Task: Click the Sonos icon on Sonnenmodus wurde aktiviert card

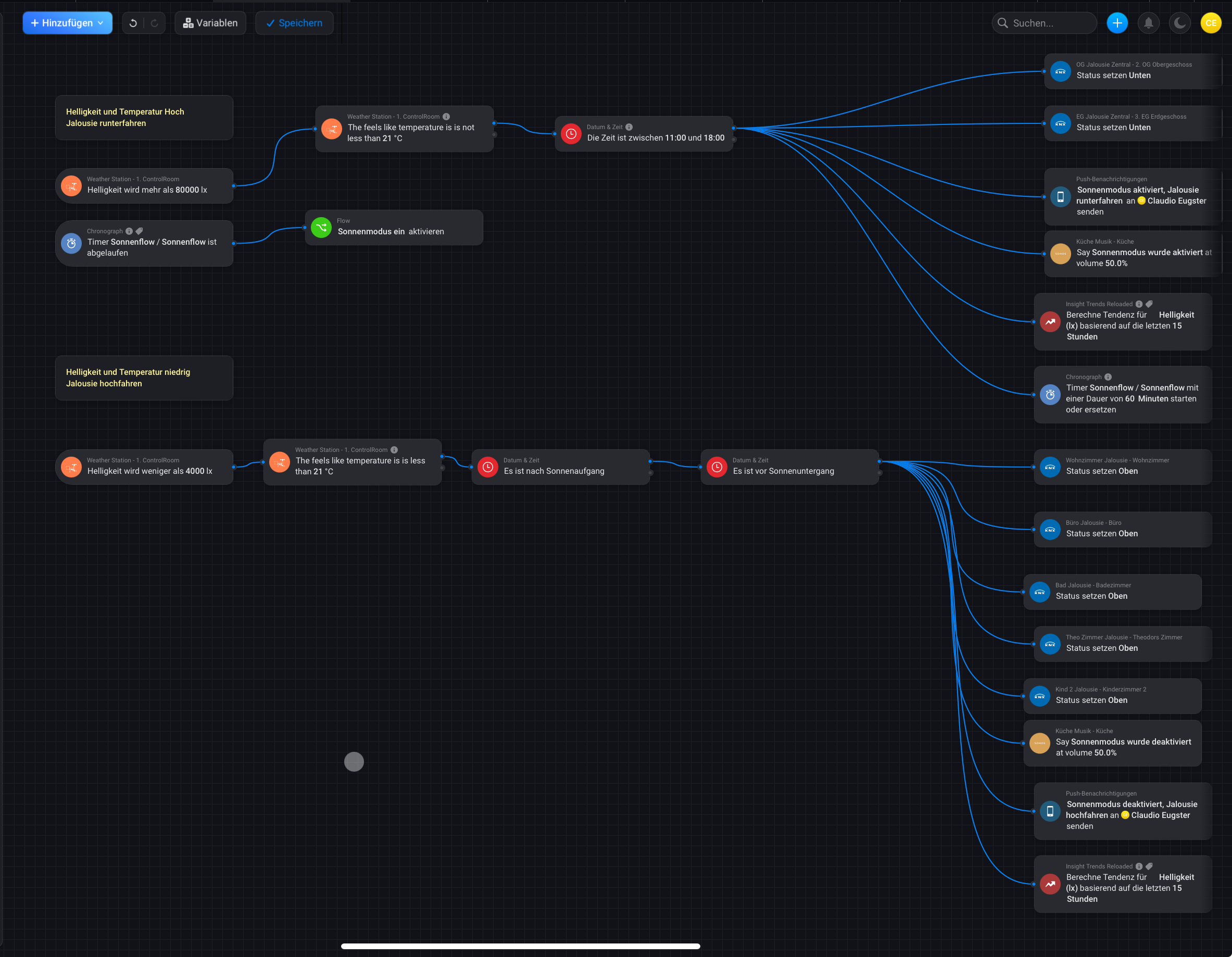Action: (x=1060, y=253)
